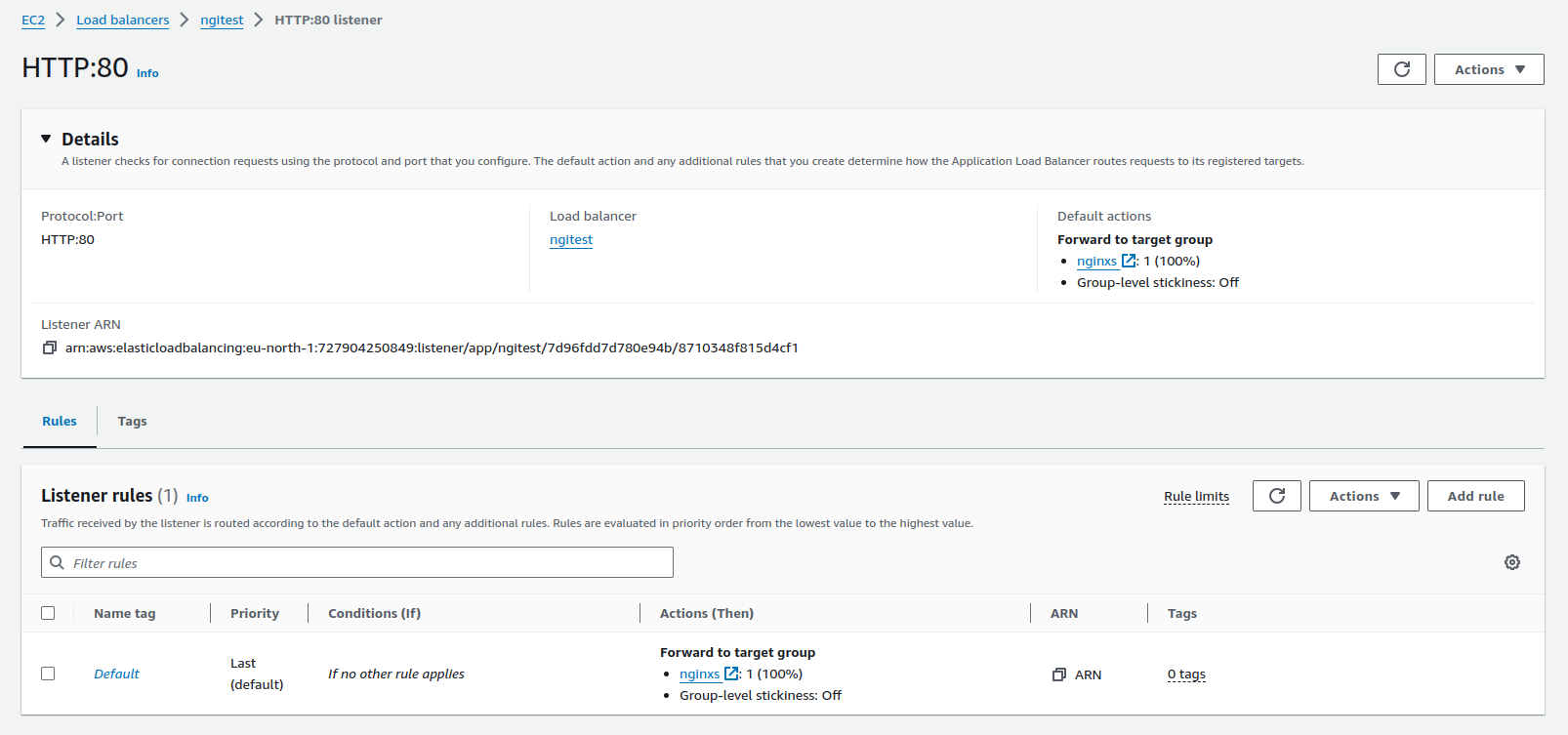Click 'HTTP:80 listener' breadcrumb text
This screenshot has height=735, width=1568.
(x=328, y=20)
